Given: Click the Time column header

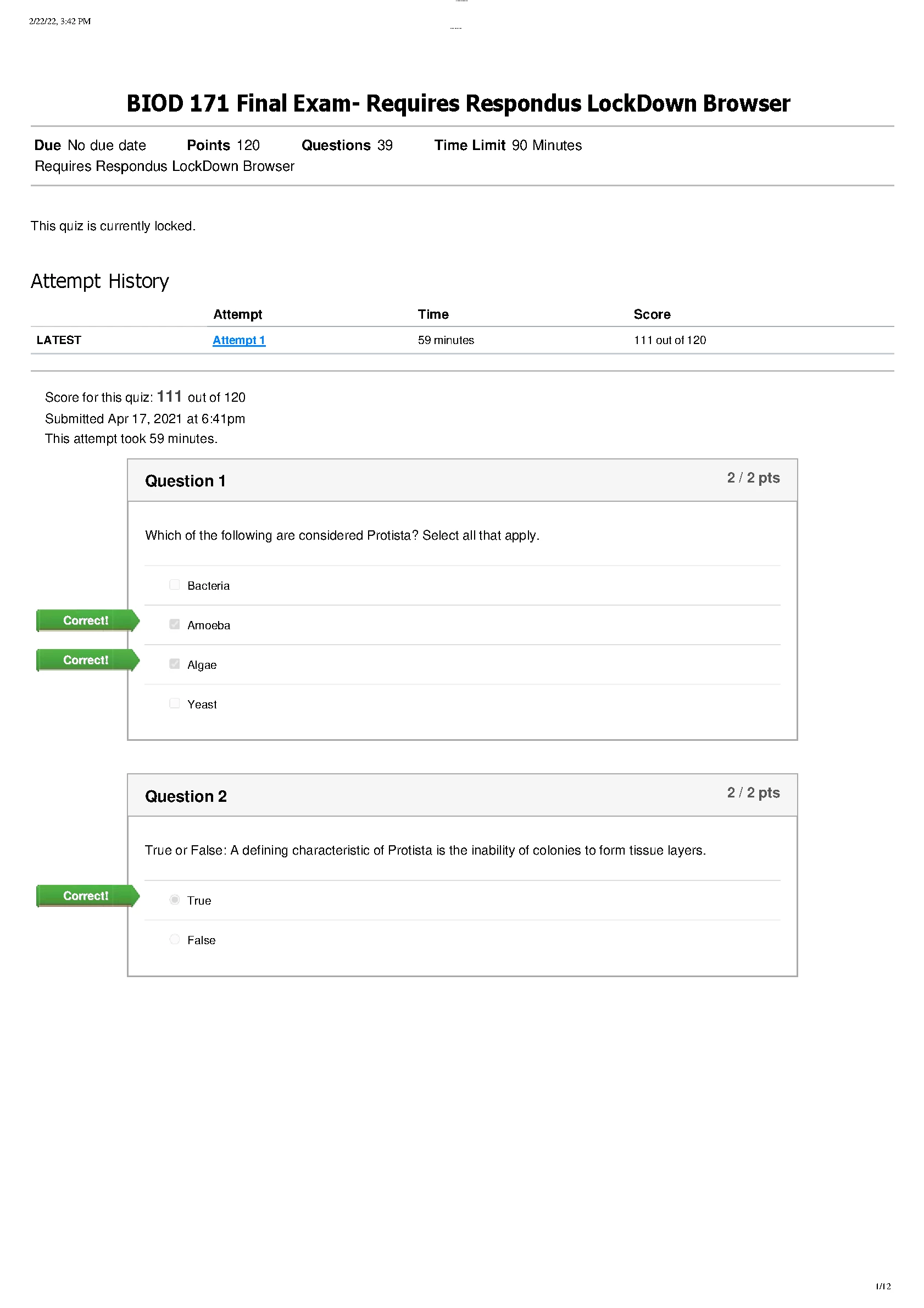Looking at the screenshot, I should 433,314.
